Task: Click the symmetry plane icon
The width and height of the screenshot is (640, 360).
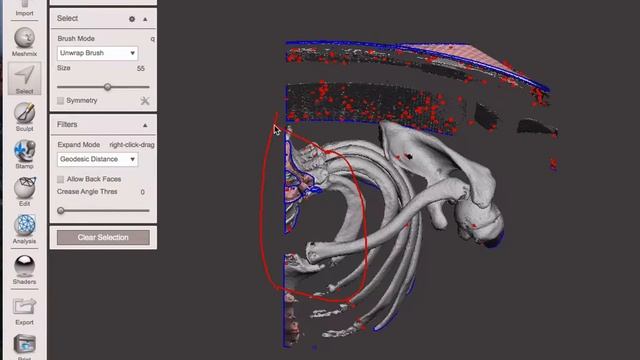Action: (145, 100)
